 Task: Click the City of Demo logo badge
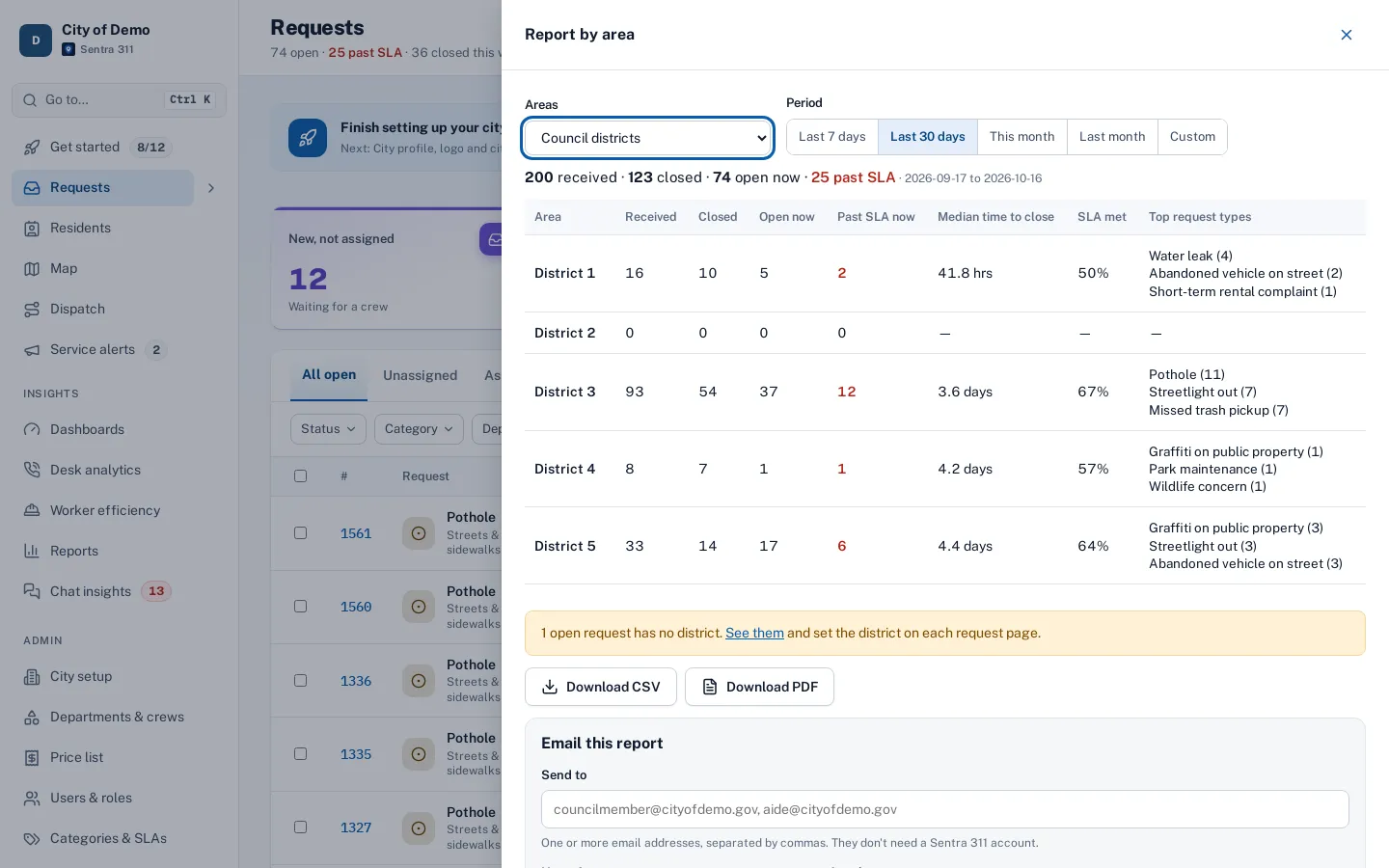36,41
